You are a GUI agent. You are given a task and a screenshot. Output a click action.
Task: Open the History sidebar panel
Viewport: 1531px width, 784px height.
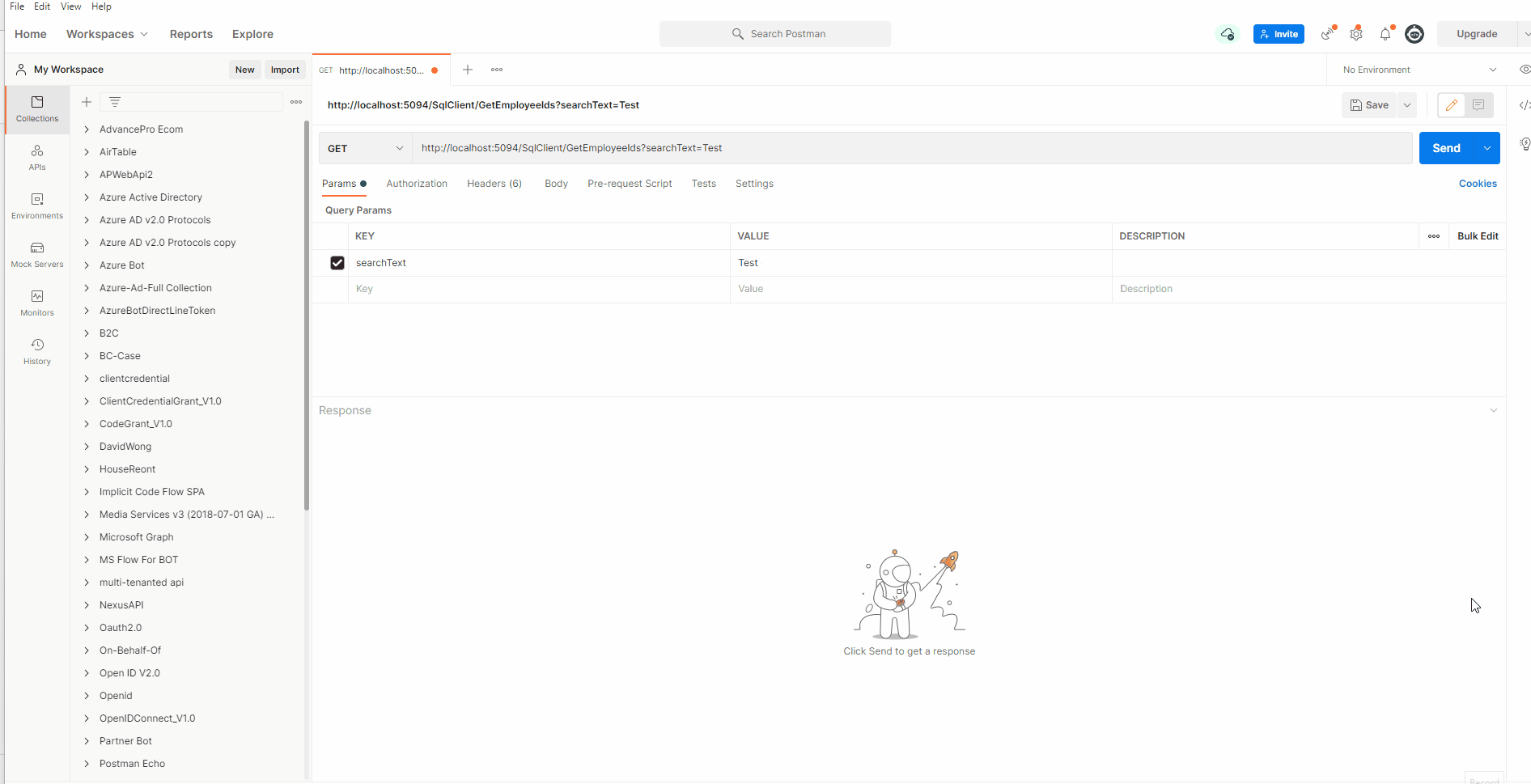[37, 351]
